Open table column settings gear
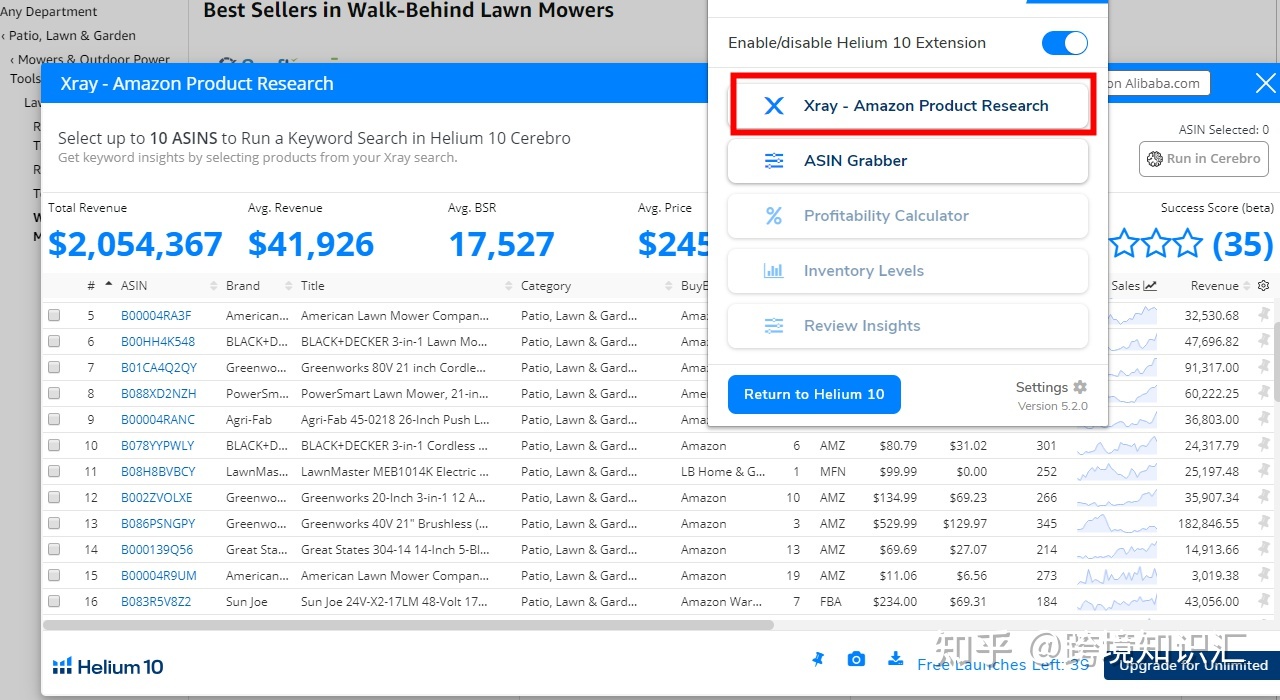1280x700 pixels. click(x=1264, y=286)
